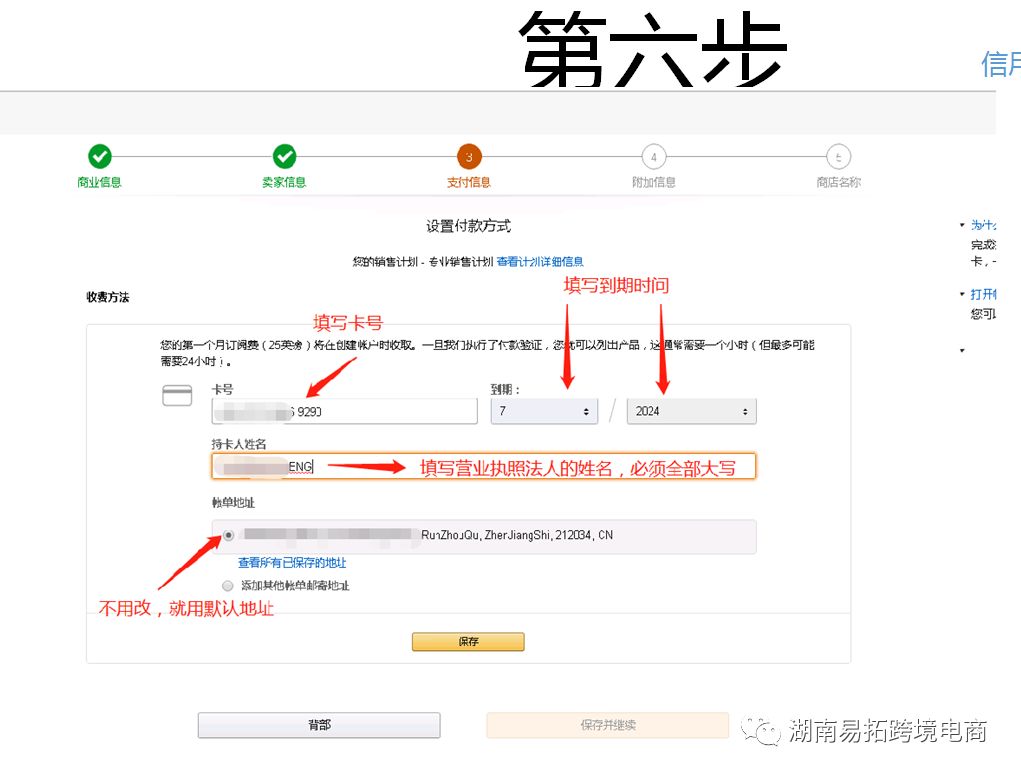
Task: Click the 持卡人姓名 cardholder name field
Action: (x=483, y=466)
